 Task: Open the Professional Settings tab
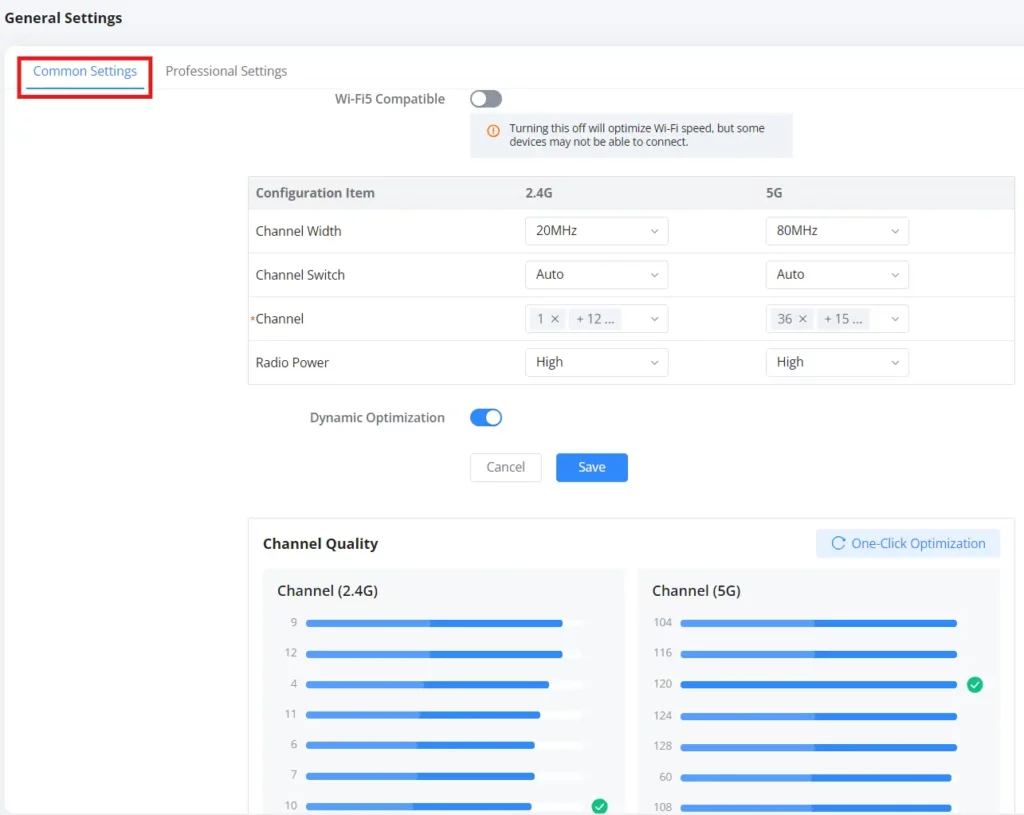[226, 71]
